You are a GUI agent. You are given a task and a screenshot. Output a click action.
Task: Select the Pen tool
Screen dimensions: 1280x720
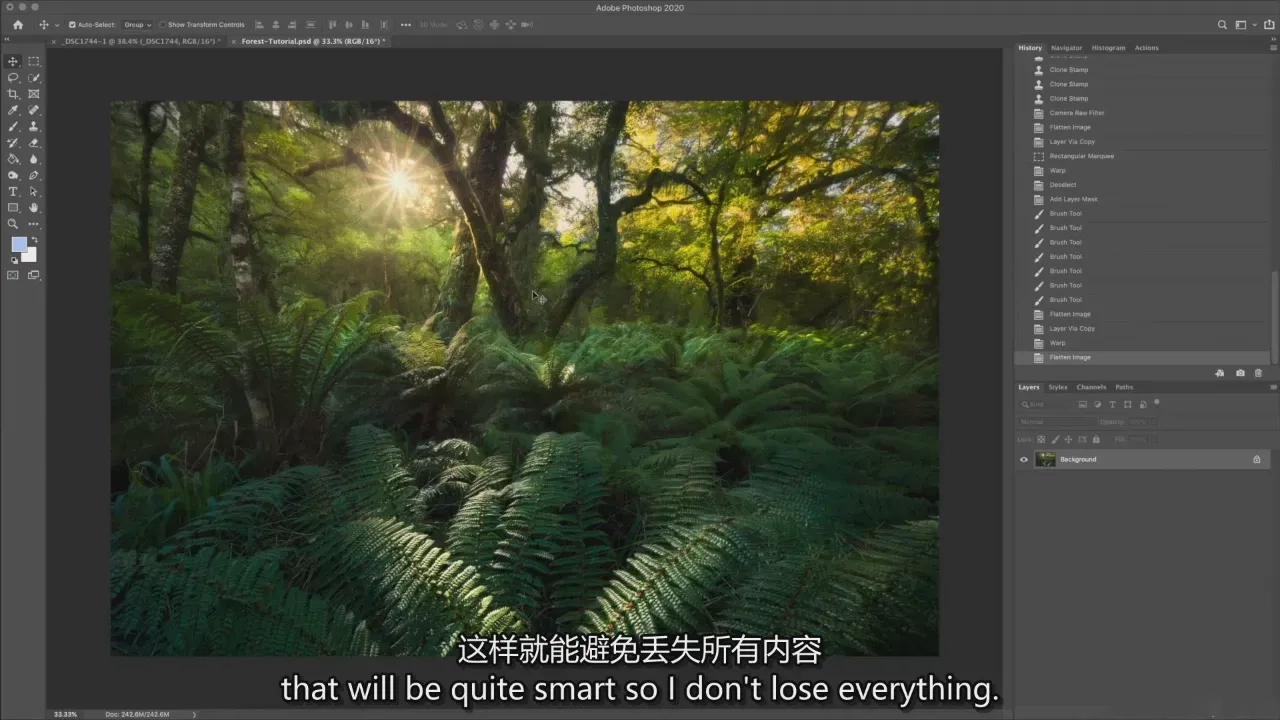click(x=34, y=175)
